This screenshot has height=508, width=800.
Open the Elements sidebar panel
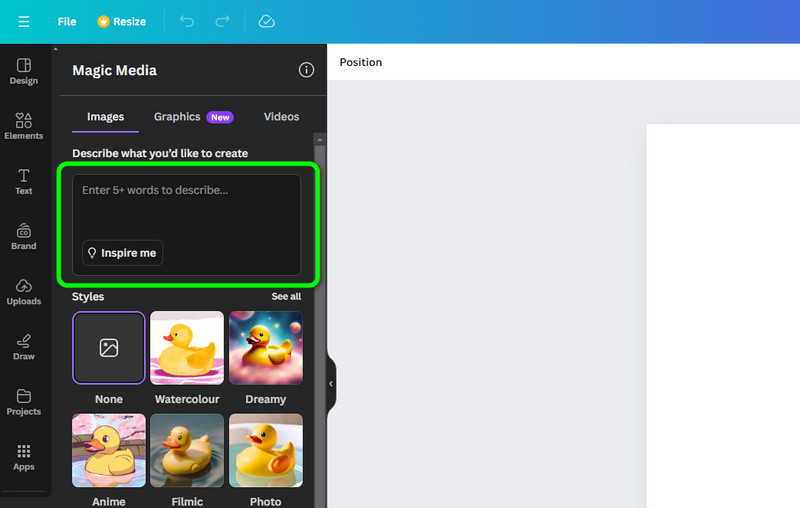(x=23, y=126)
